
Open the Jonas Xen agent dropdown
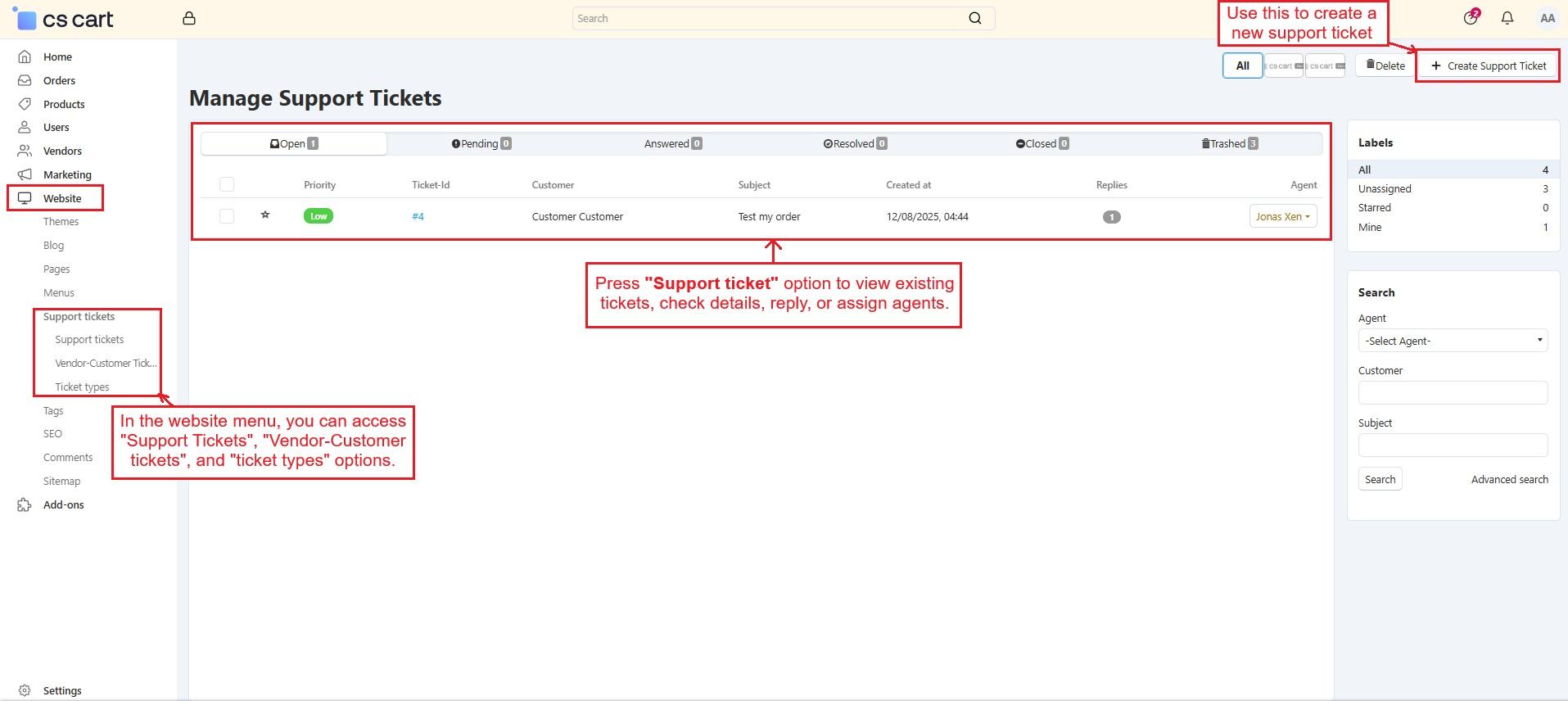pyautogui.click(x=1282, y=216)
